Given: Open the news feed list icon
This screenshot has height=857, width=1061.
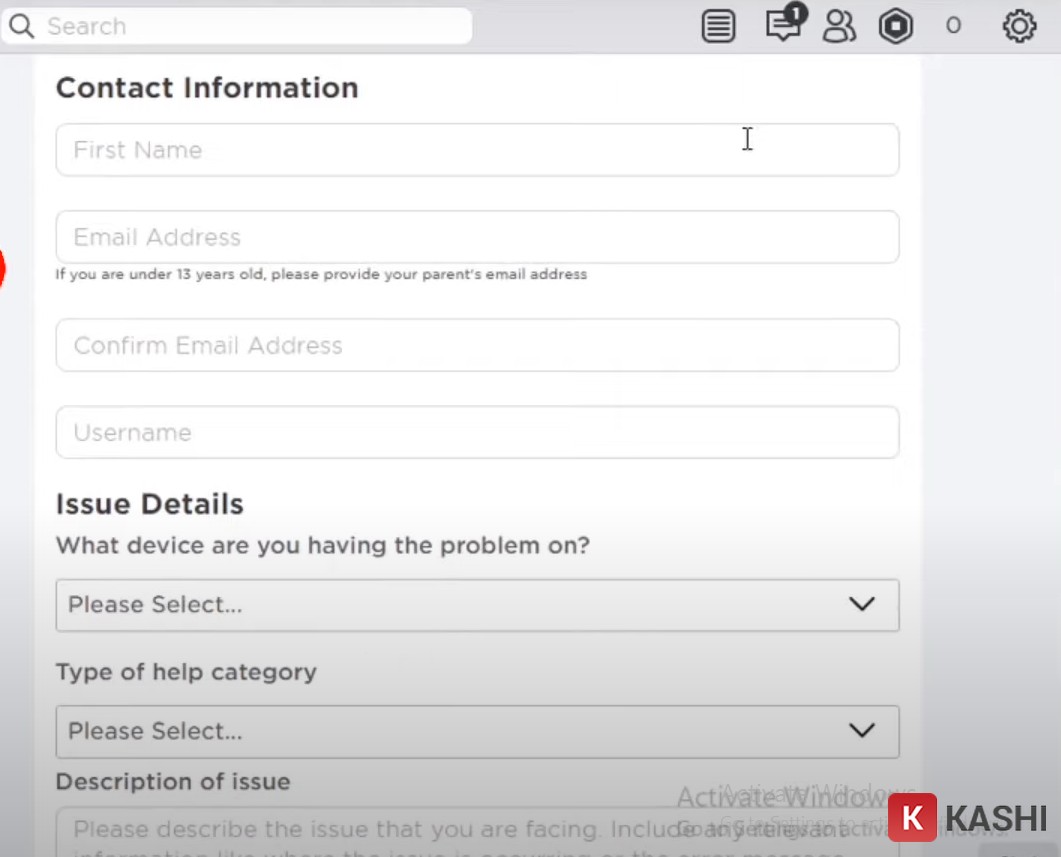Looking at the screenshot, I should [718, 26].
